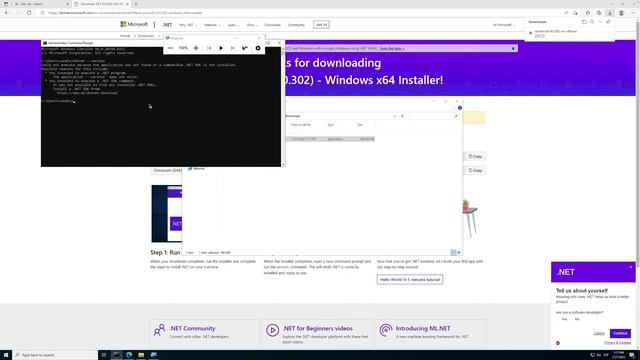Image resolution: width=640 pixels, height=360 pixels.
Task: Click the Live TV button
Action: pyautogui.click(x=321, y=25)
